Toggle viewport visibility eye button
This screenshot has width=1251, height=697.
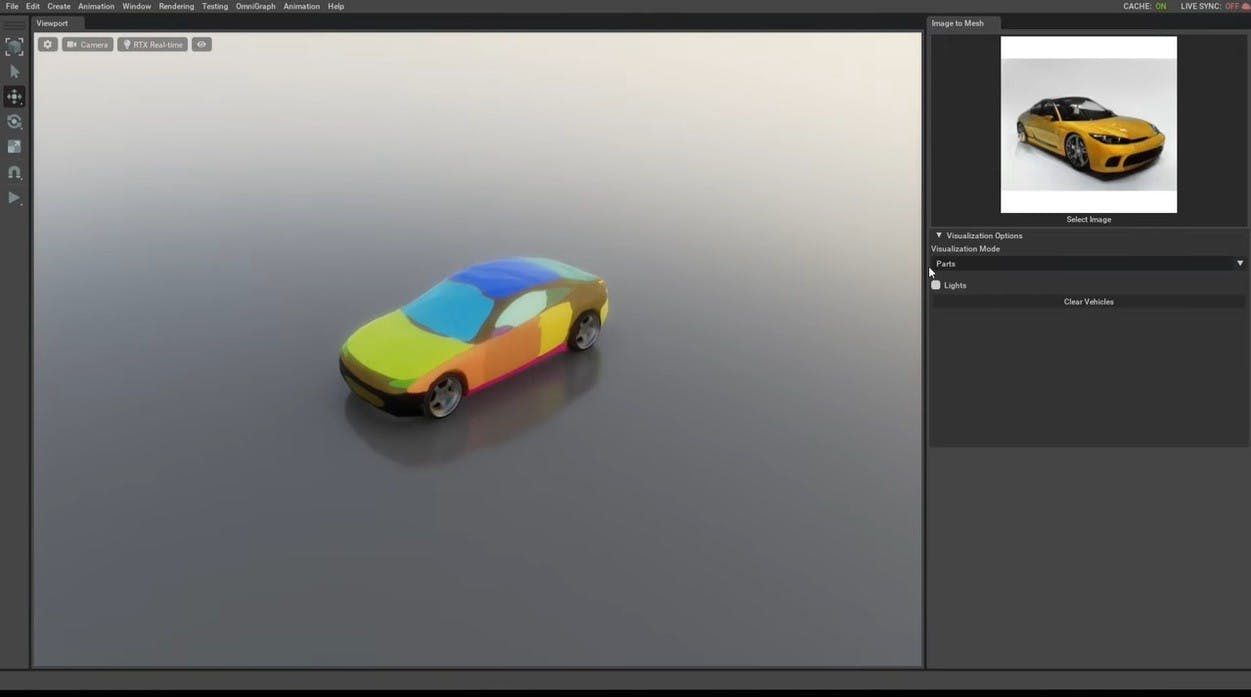pos(201,45)
